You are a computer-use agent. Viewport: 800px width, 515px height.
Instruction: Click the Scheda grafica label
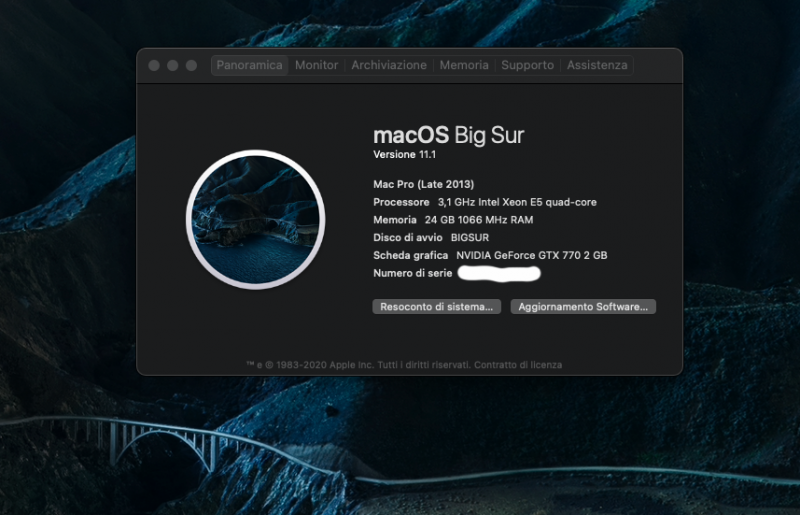(410, 255)
